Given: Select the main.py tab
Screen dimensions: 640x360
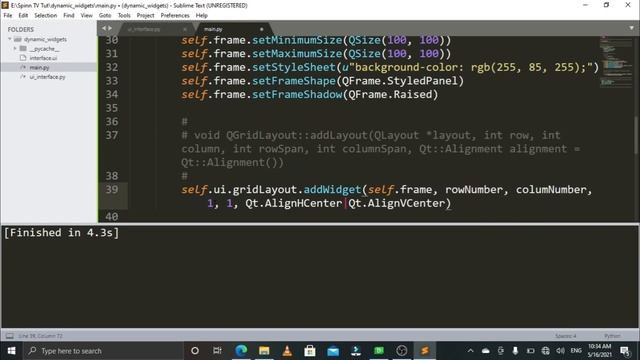Looking at the screenshot, I should 213,29.
